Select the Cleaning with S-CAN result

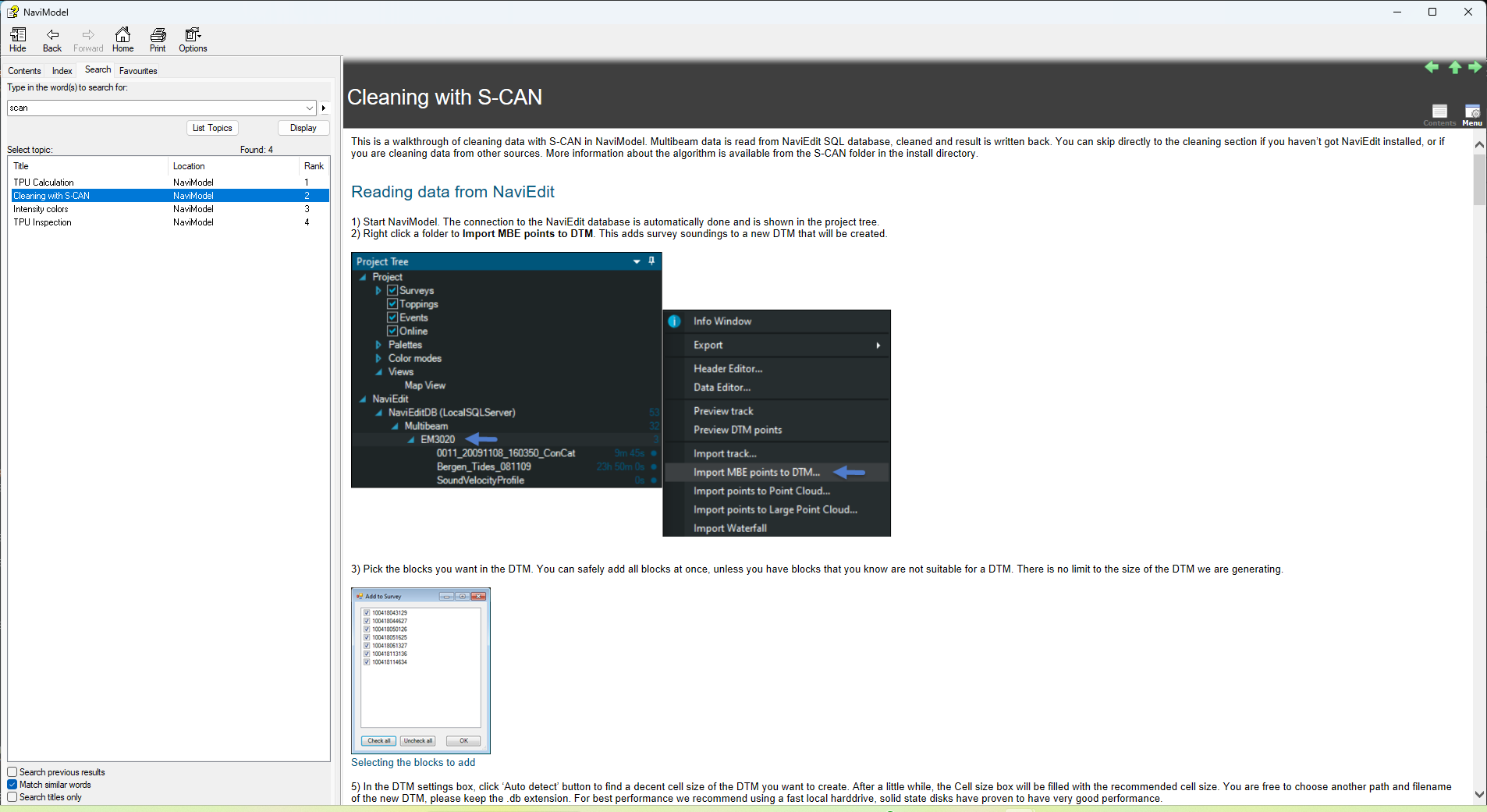[170, 196]
